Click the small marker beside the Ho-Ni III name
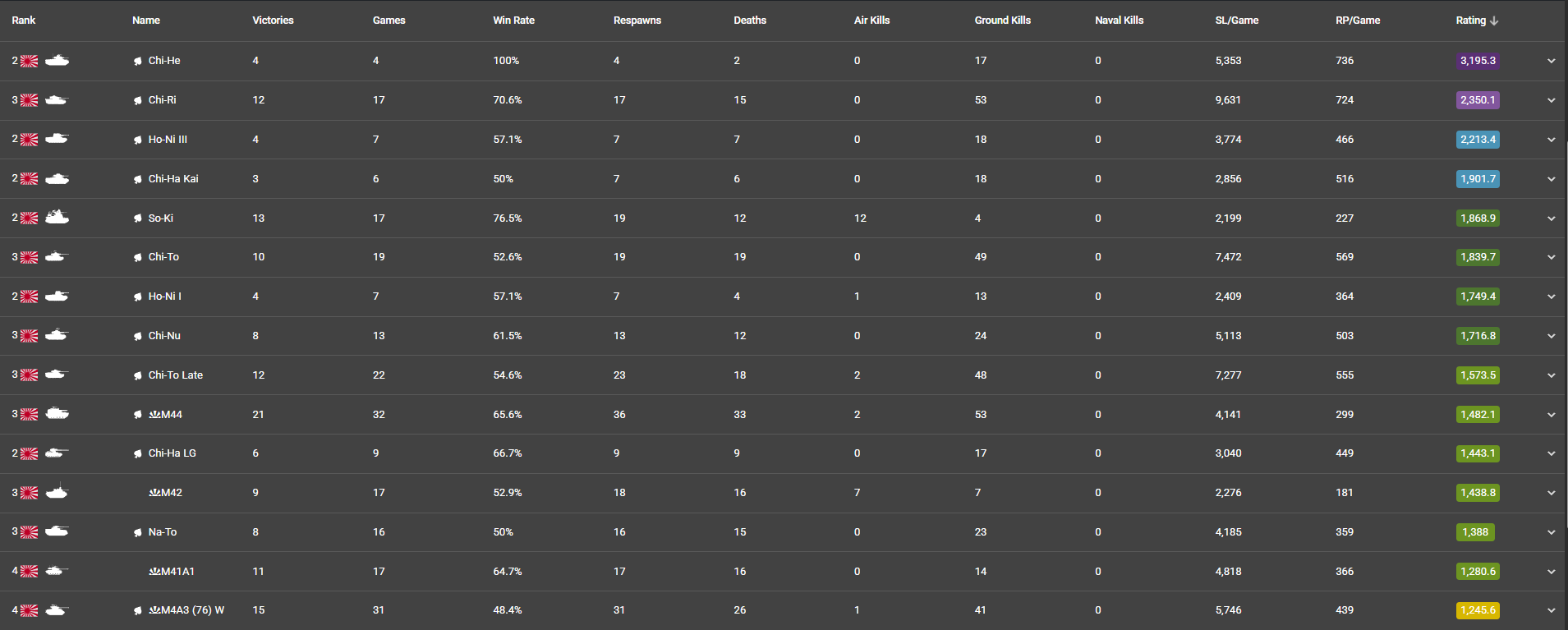The width and height of the screenshot is (1568, 630). [137, 140]
